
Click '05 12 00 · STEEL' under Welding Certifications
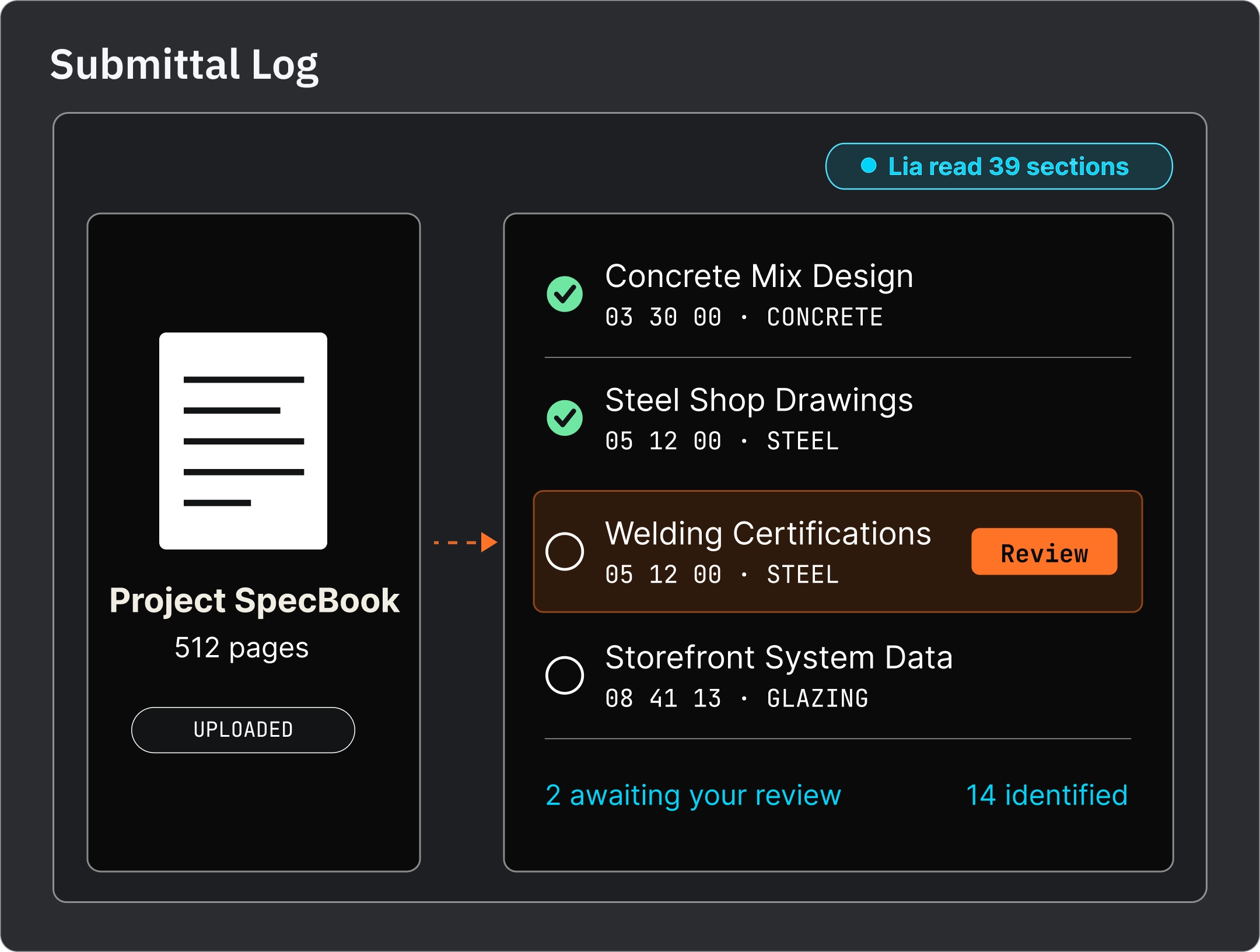[722, 575]
